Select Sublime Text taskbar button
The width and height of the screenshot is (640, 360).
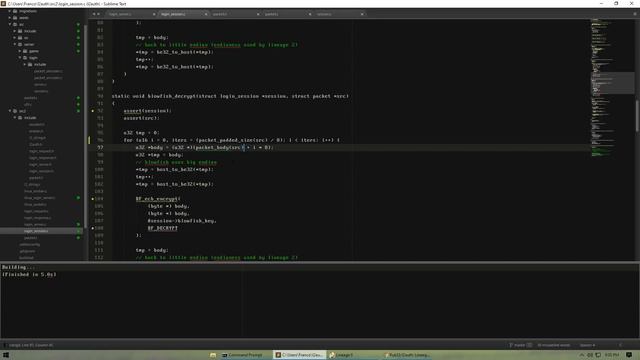tap(300, 355)
